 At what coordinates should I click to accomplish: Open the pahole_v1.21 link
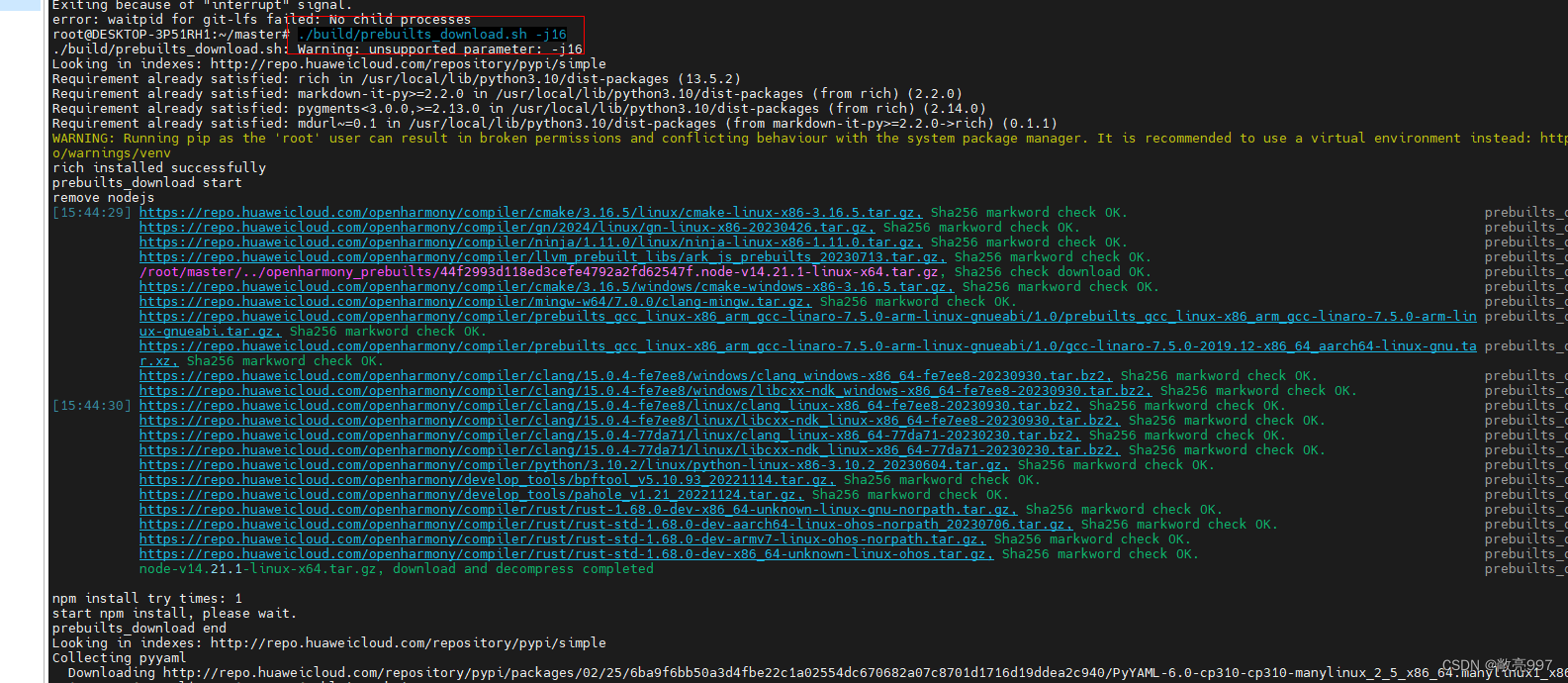tap(471, 495)
